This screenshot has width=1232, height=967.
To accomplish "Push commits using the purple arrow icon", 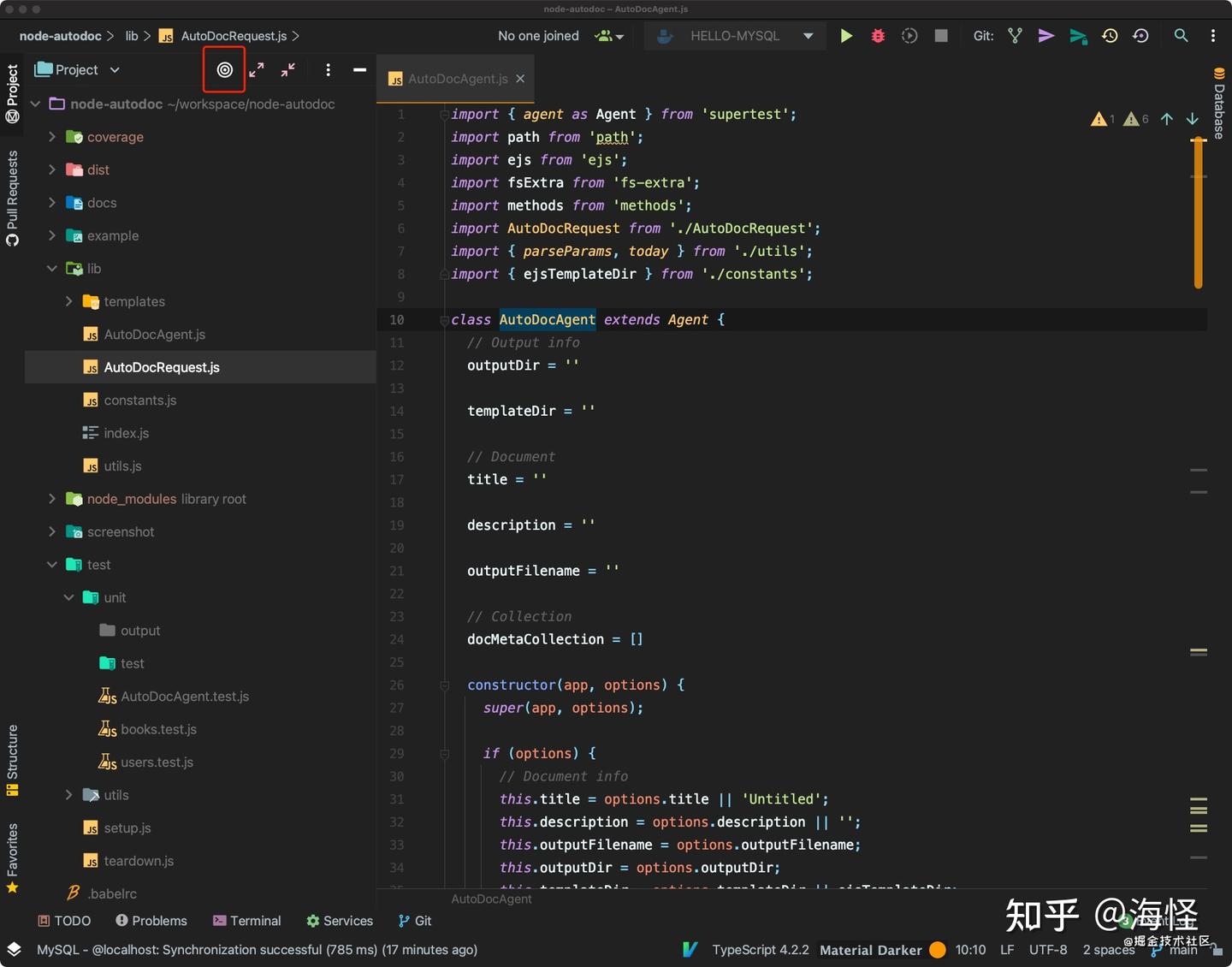I will click(x=1045, y=36).
